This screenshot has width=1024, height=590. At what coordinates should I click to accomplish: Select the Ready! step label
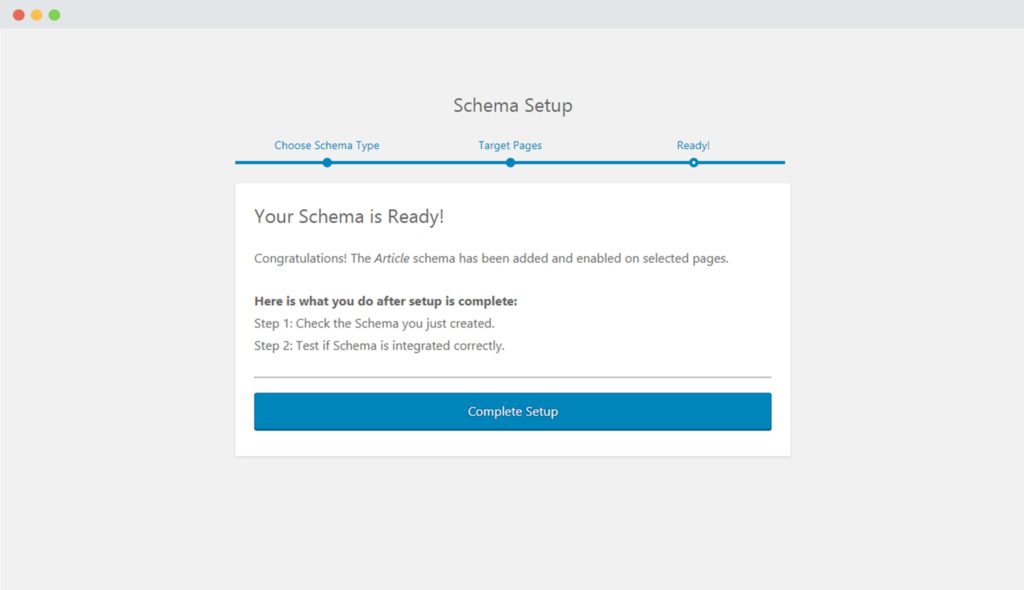(693, 145)
